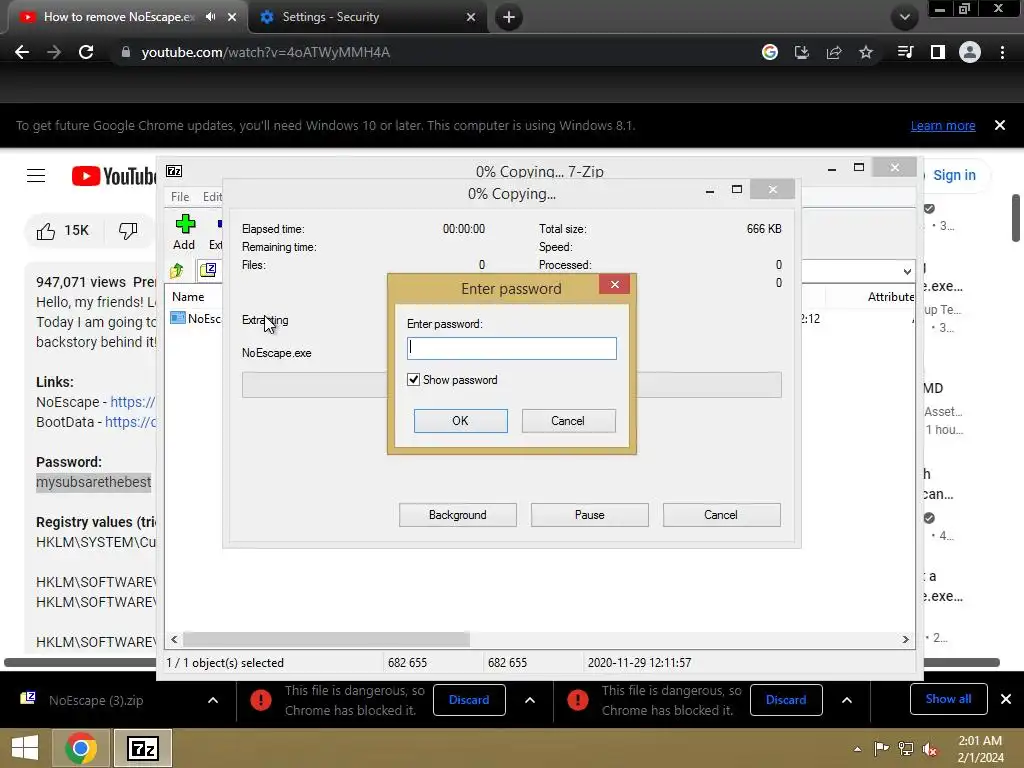Click the green Add icon in 7-Zip
1024x768 pixels.
pos(185,225)
